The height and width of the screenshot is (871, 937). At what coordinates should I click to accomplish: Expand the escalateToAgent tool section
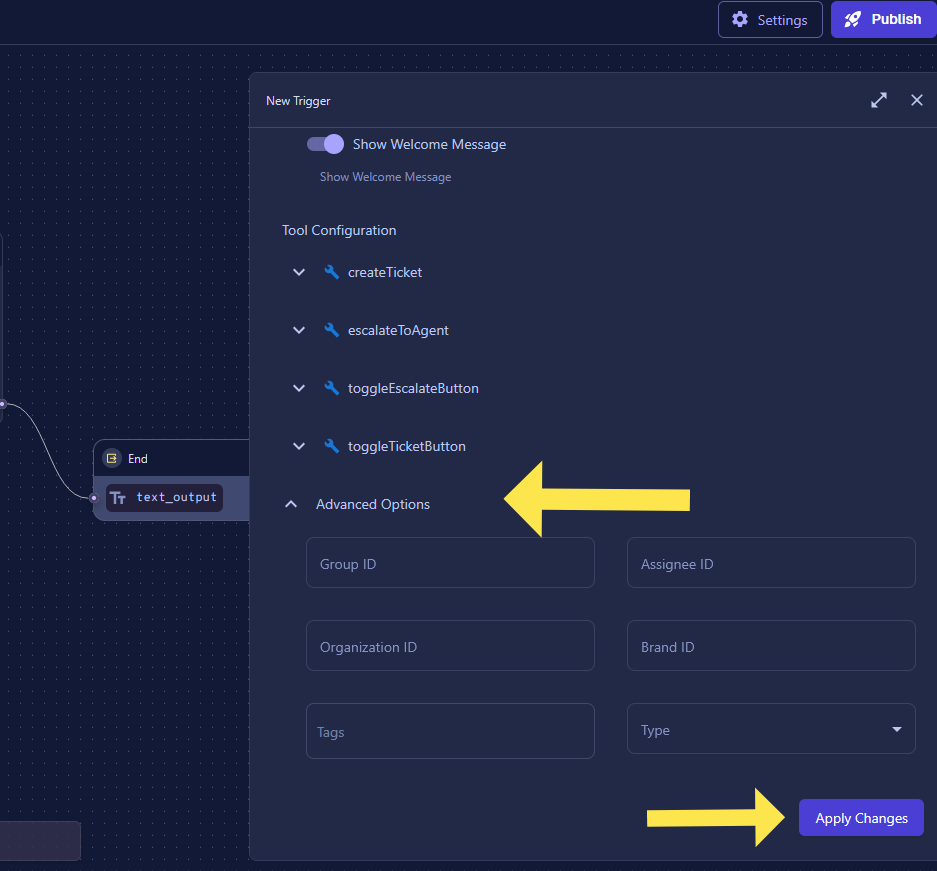coord(299,330)
